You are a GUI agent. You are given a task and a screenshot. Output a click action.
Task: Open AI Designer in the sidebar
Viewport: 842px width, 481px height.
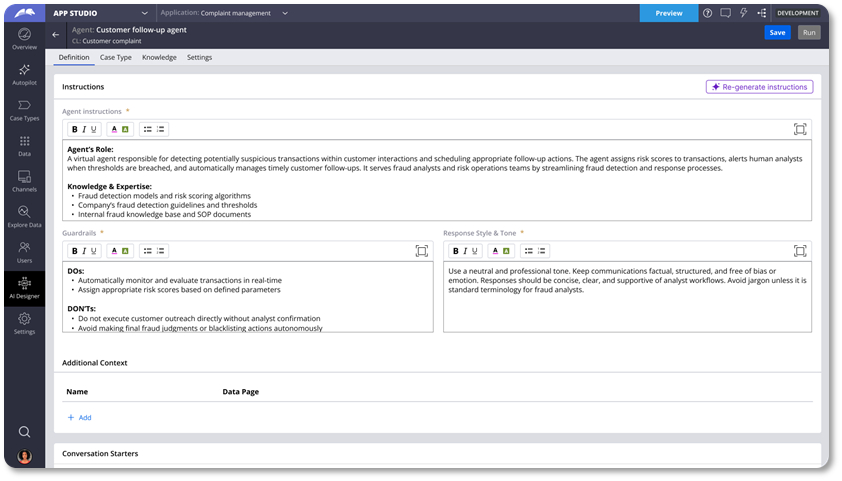tap(24, 288)
